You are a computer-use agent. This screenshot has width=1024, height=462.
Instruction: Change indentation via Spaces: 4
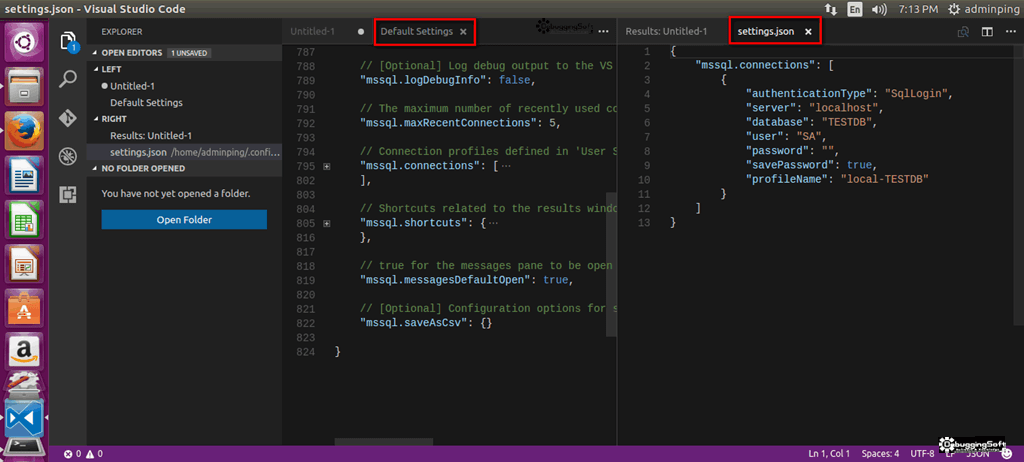pyautogui.click(x=880, y=454)
